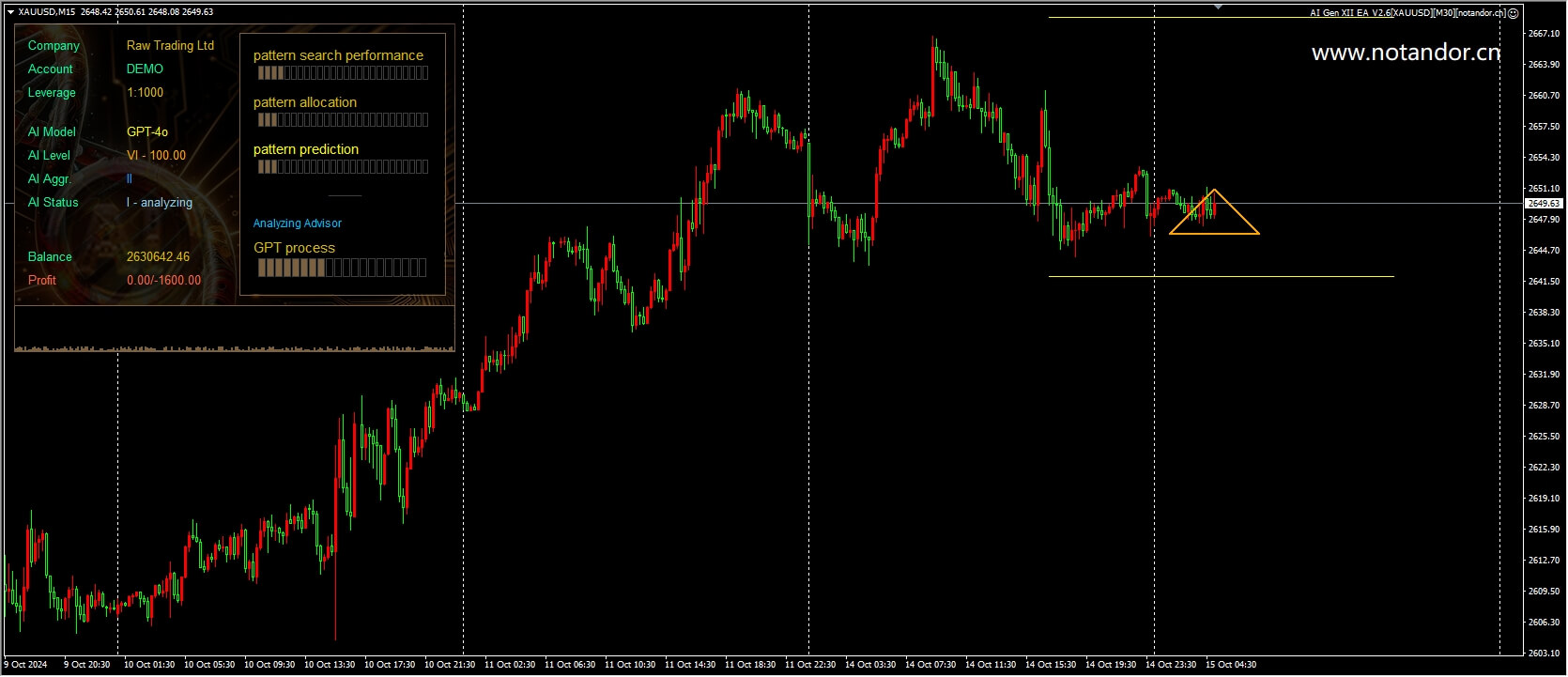Screen dimensions: 1568x677
Task: Click the AI Level label
Action: tap(49, 156)
